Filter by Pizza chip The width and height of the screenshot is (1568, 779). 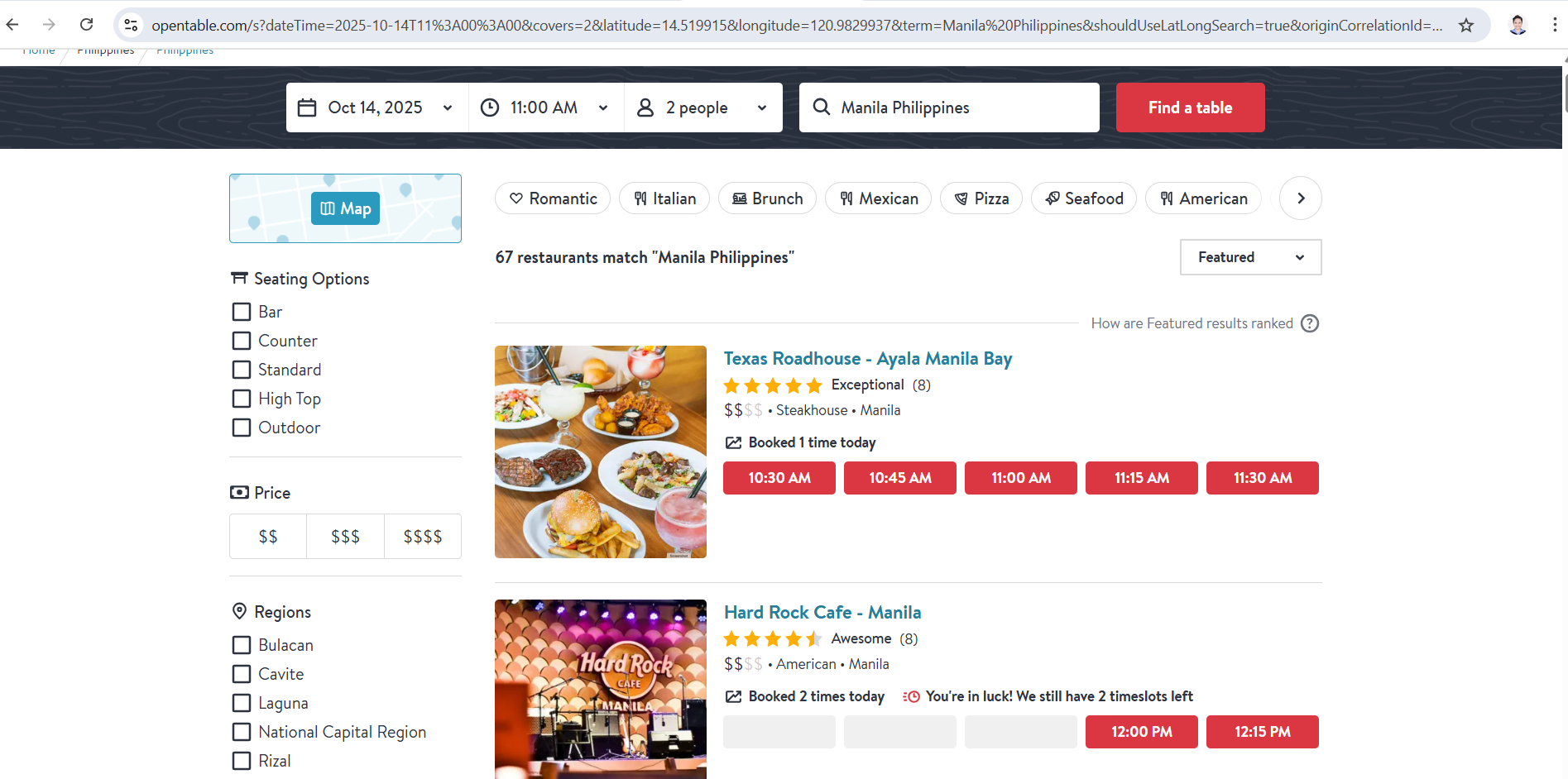[981, 198]
